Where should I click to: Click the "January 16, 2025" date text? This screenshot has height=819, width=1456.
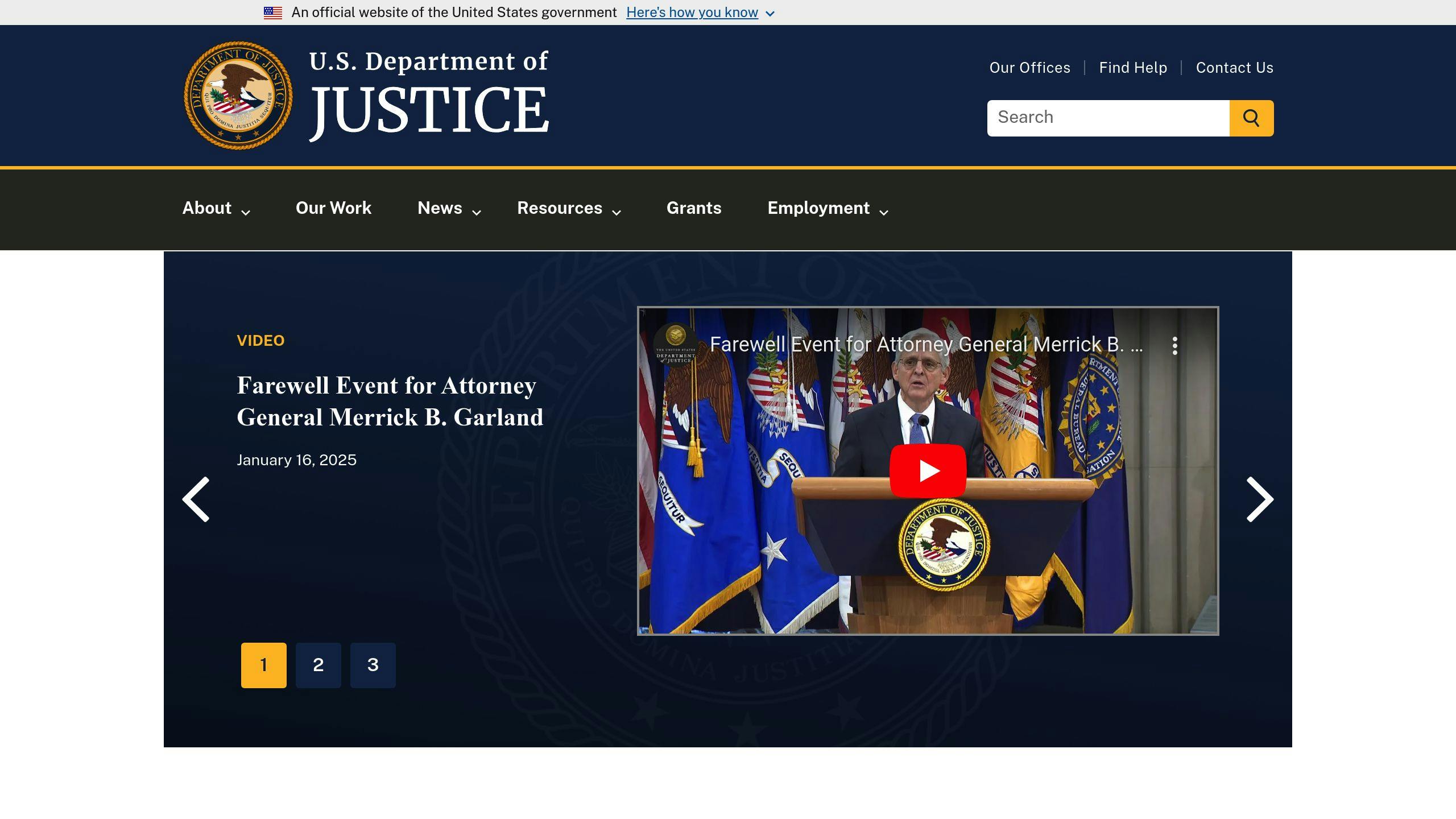point(296,460)
